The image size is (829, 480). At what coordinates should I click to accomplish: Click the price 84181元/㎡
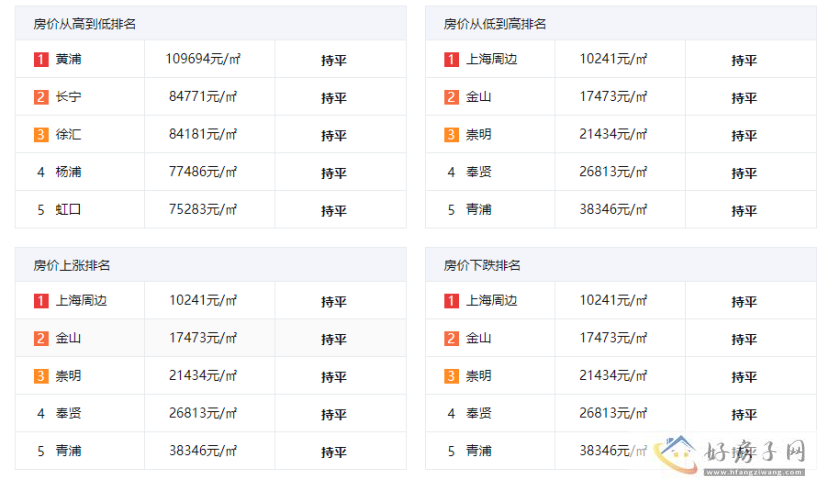coord(203,134)
